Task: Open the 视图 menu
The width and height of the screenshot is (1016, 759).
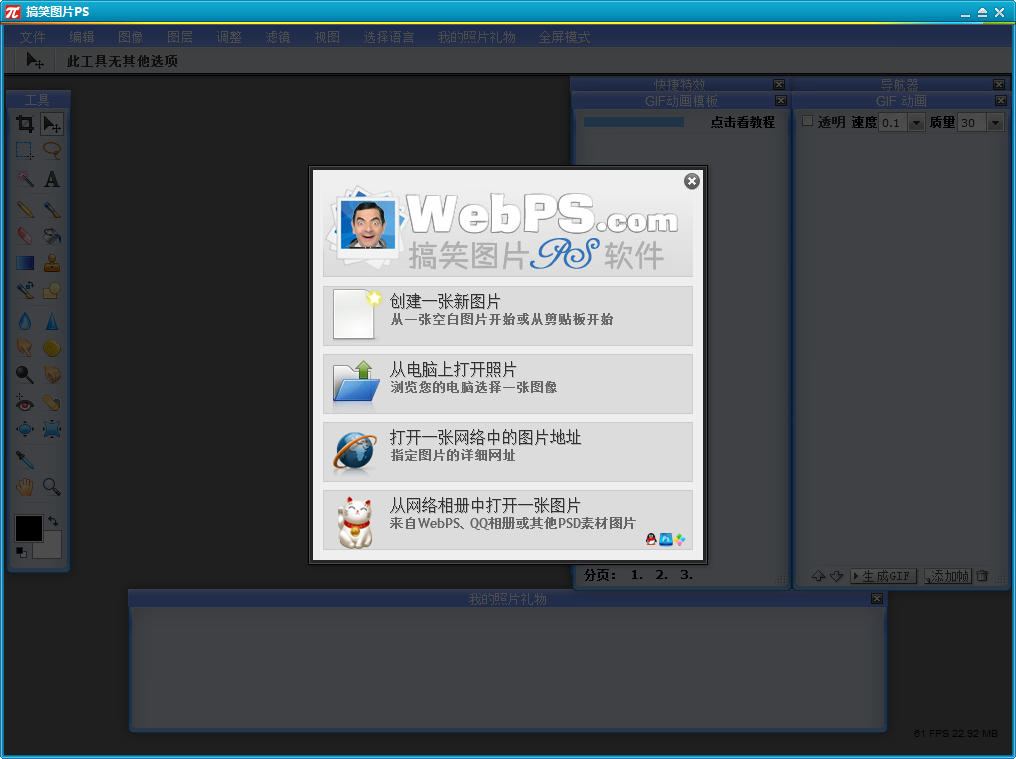Action: [327, 37]
